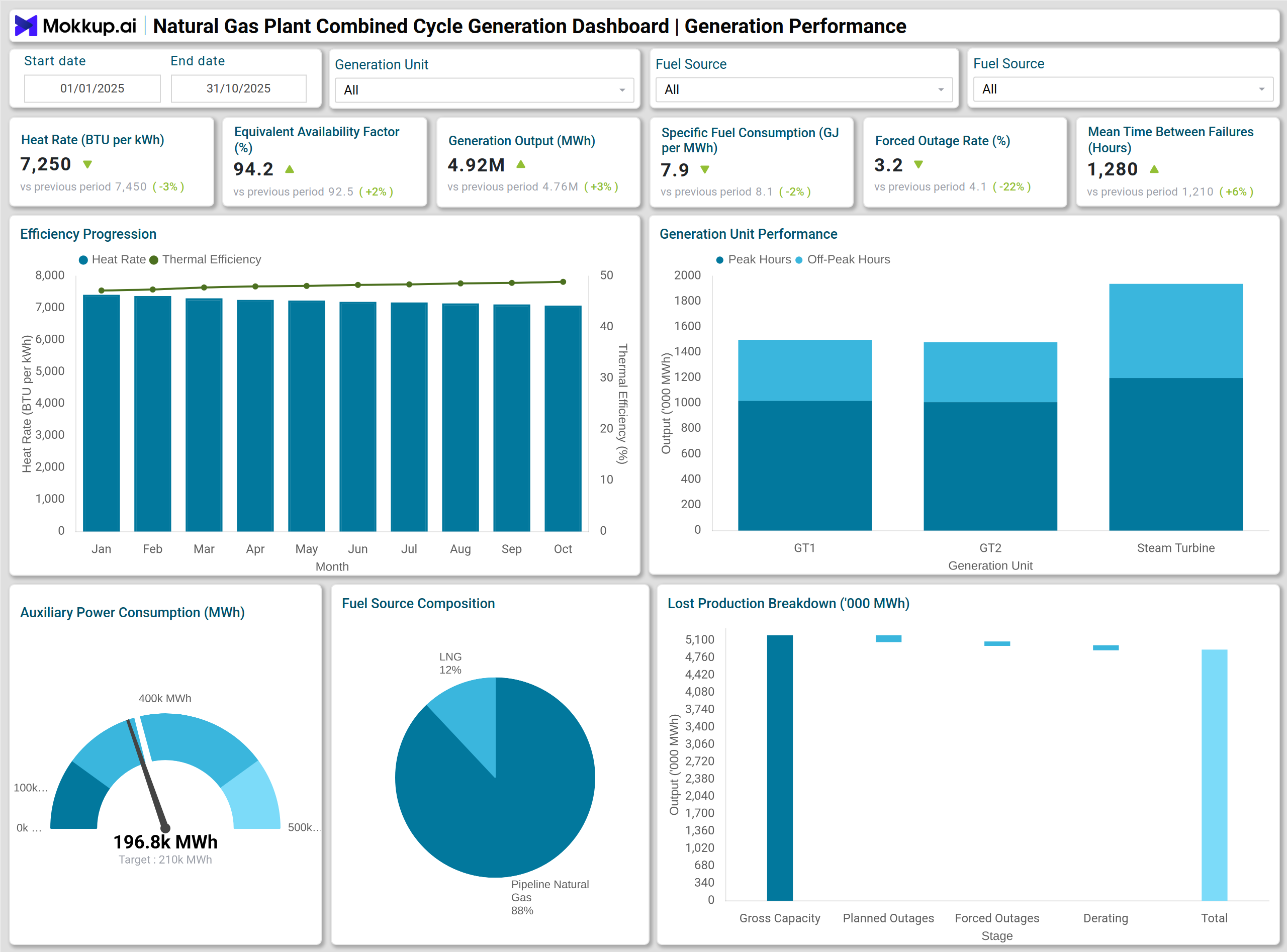Select GT2 Off-Peak Hours bar segment
1287x952 pixels.
[991, 372]
